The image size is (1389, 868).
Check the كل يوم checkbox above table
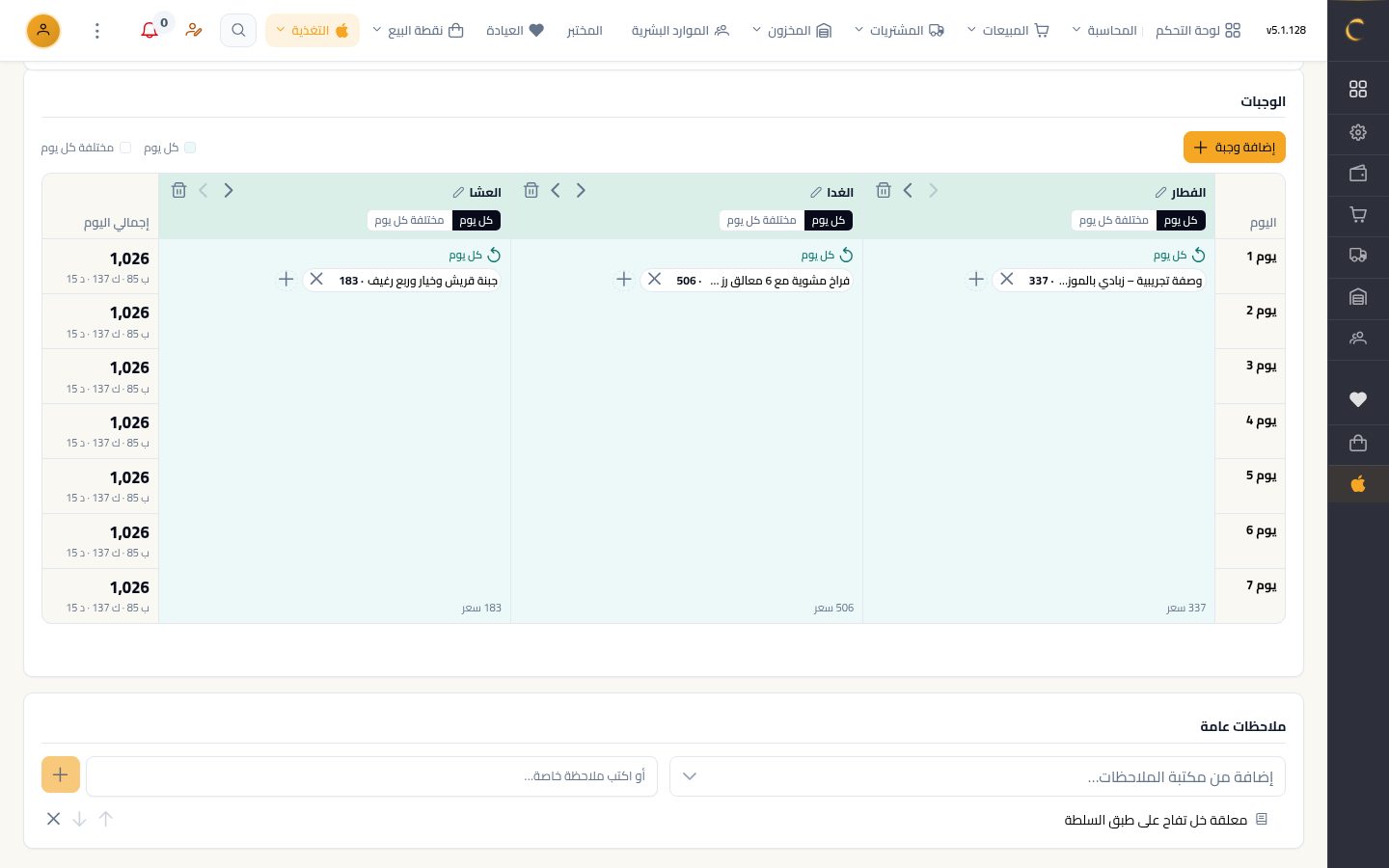click(x=190, y=148)
